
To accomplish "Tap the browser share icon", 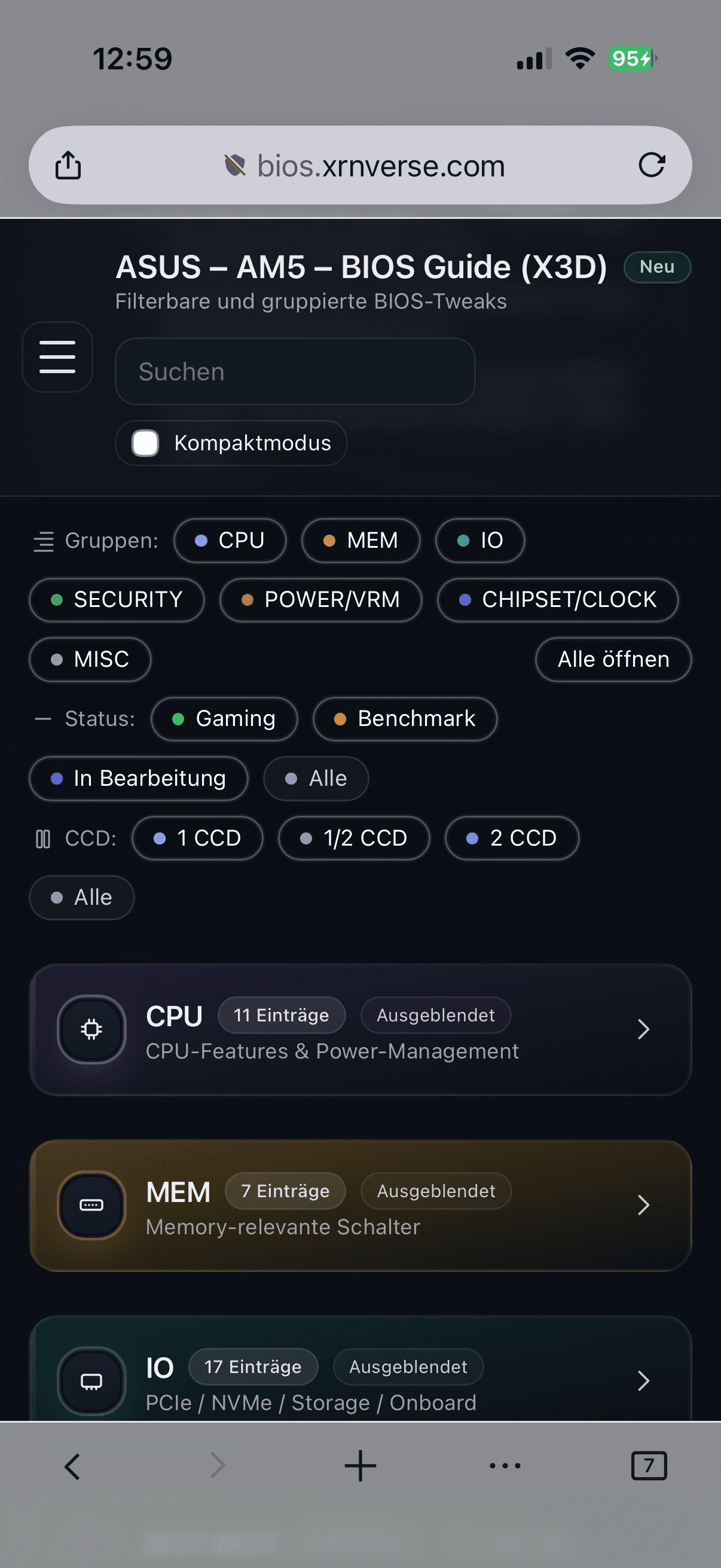I will click(68, 165).
